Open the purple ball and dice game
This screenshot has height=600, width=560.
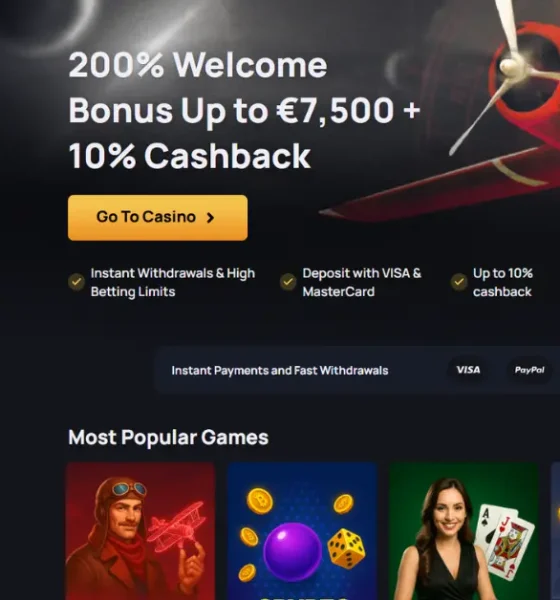point(302,531)
